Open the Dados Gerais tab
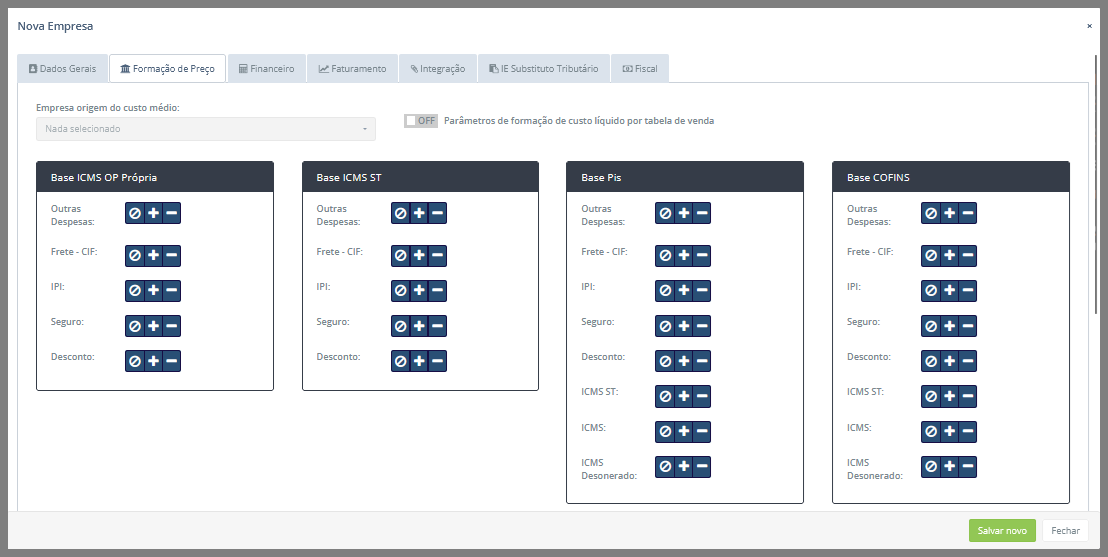 tap(62, 69)
